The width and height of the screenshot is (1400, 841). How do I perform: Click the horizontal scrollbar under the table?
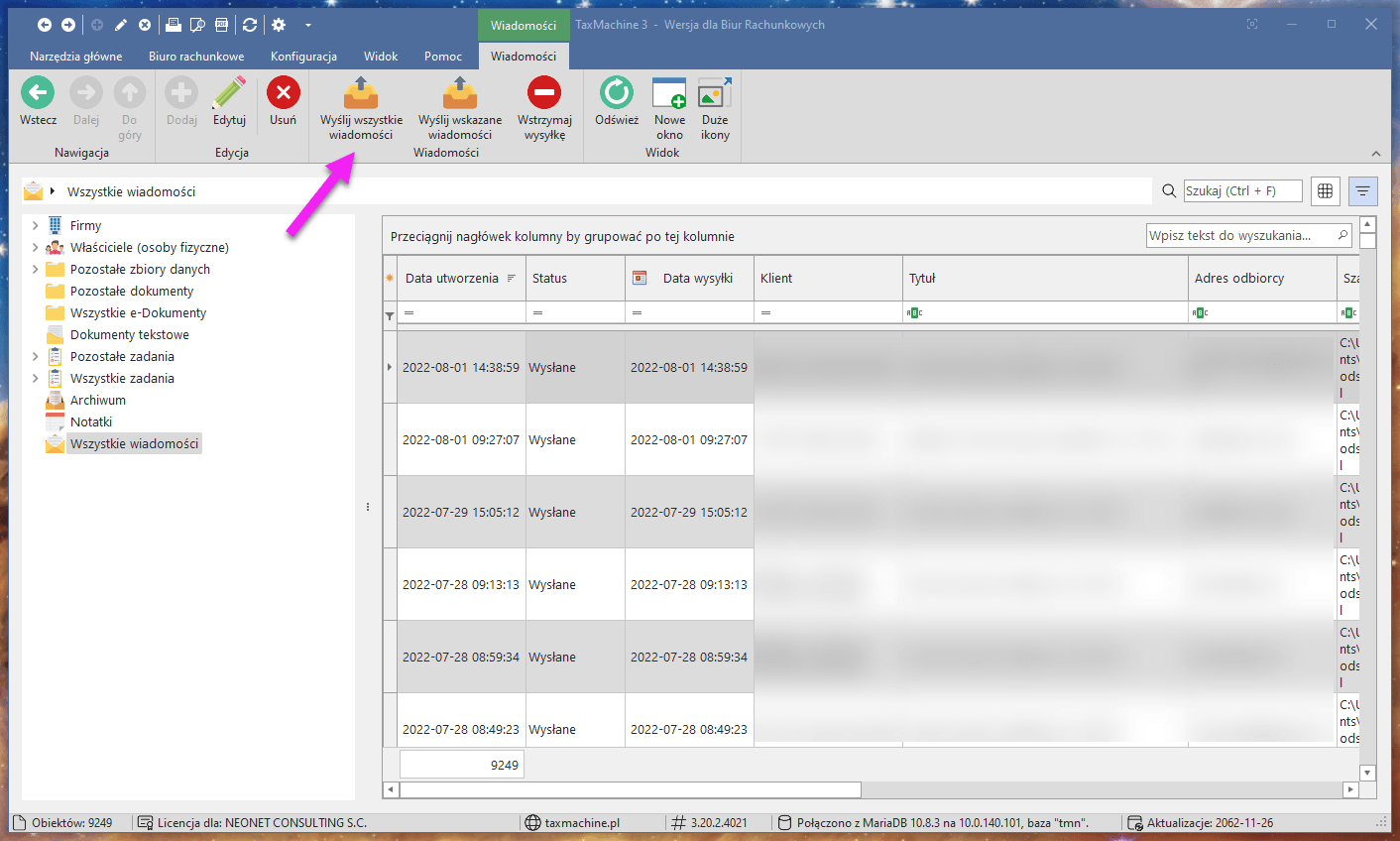pyautogui.click(x=630, y=790)
